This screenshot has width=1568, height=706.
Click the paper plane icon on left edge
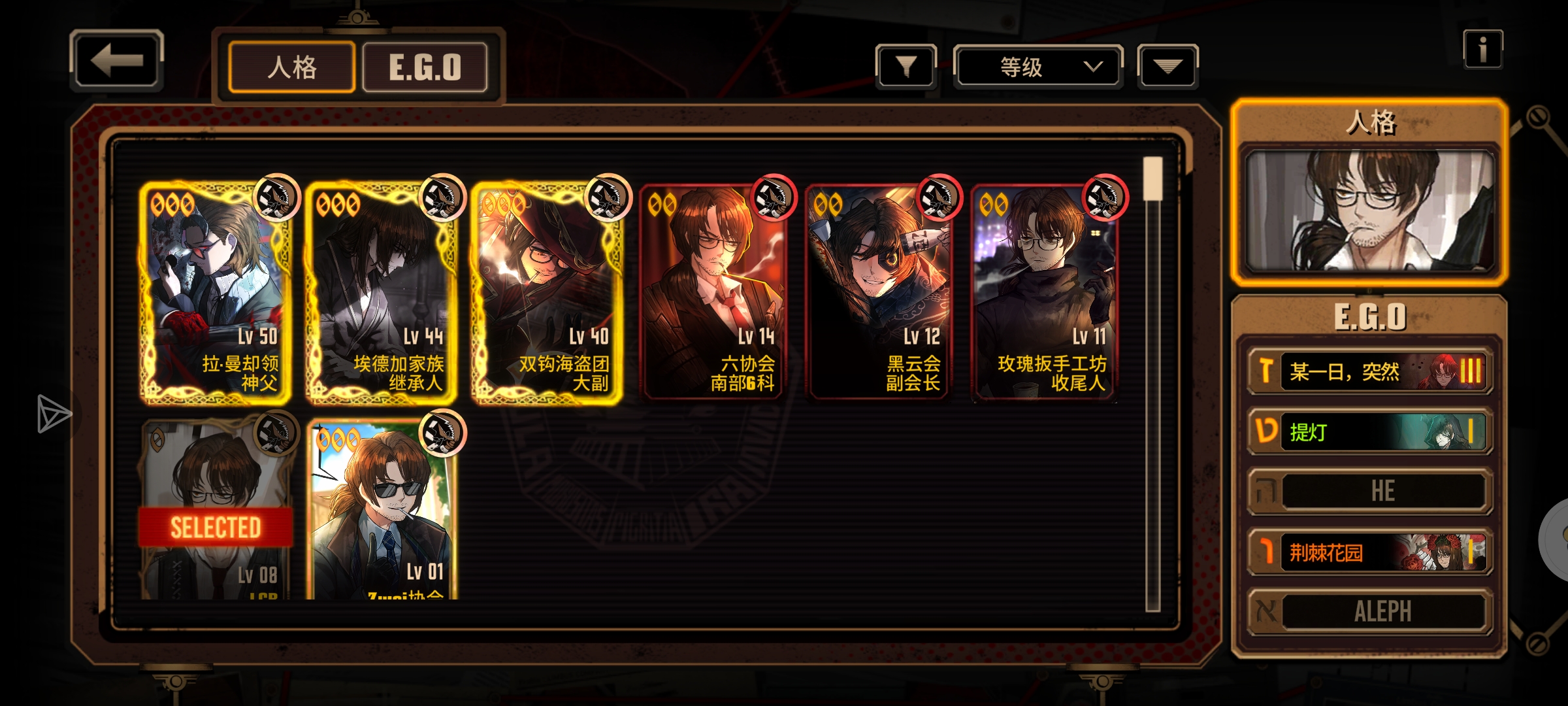click(54, 413)
